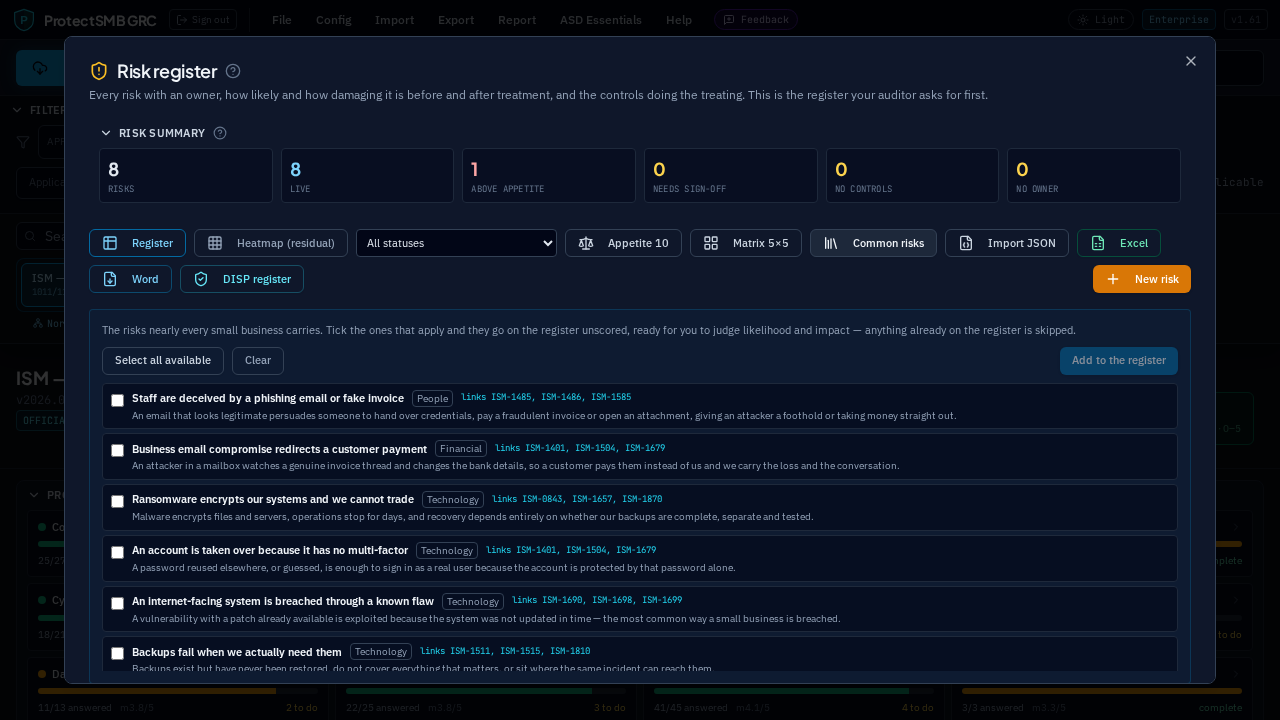Click the Needs Sign-off summary card
Viewport: 1280px width, 720px height.
[731, 176]
